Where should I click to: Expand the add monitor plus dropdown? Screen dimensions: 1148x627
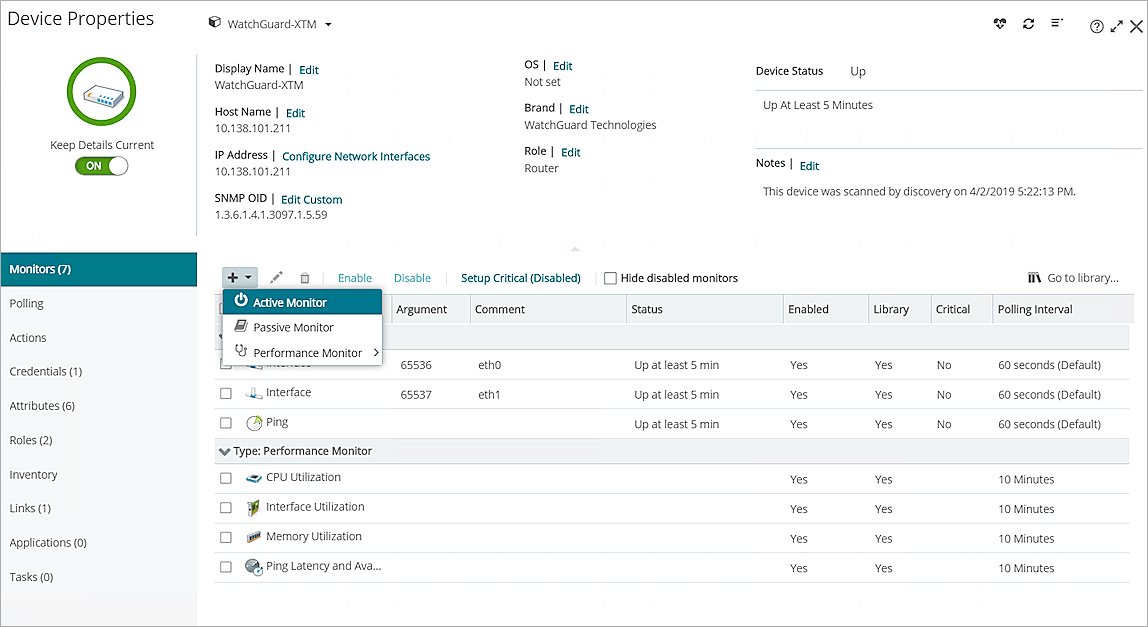tap(239, 278)
